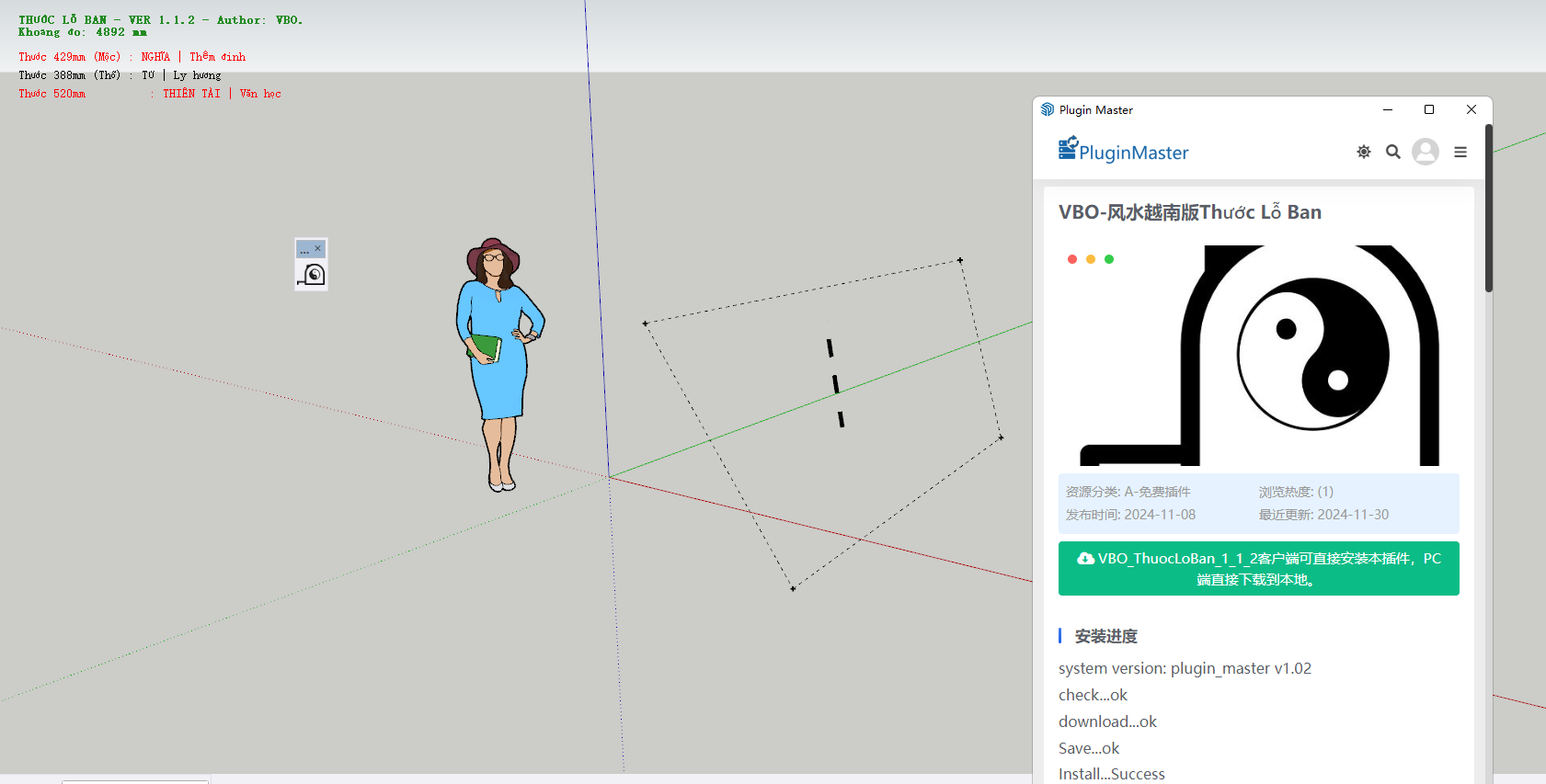This screenshot has height=784, width=1546.
Task: Click the measurements input box at bottom
Action: coord(135,780)
